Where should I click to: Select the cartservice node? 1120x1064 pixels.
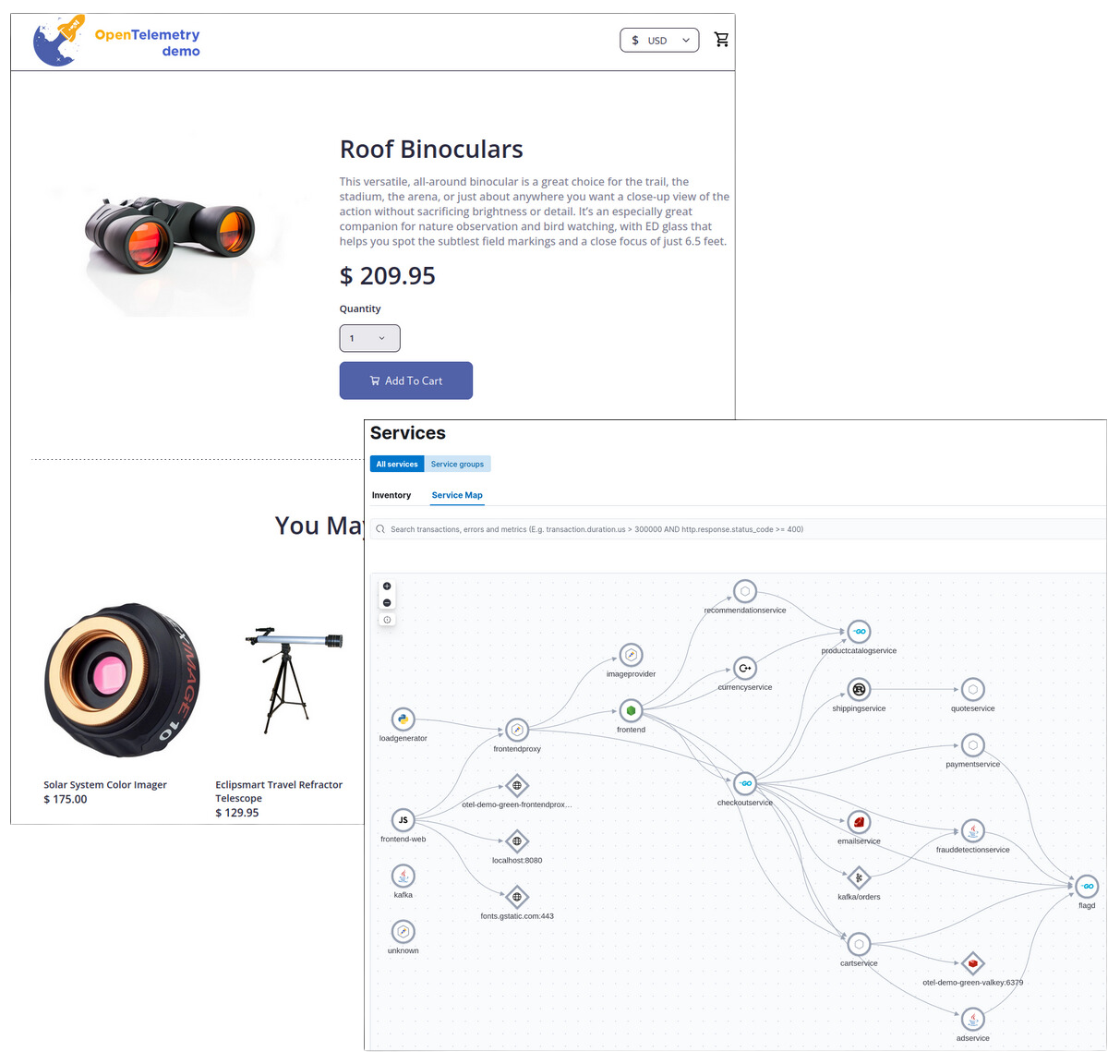pyautogui.click(x=859, y=944)
